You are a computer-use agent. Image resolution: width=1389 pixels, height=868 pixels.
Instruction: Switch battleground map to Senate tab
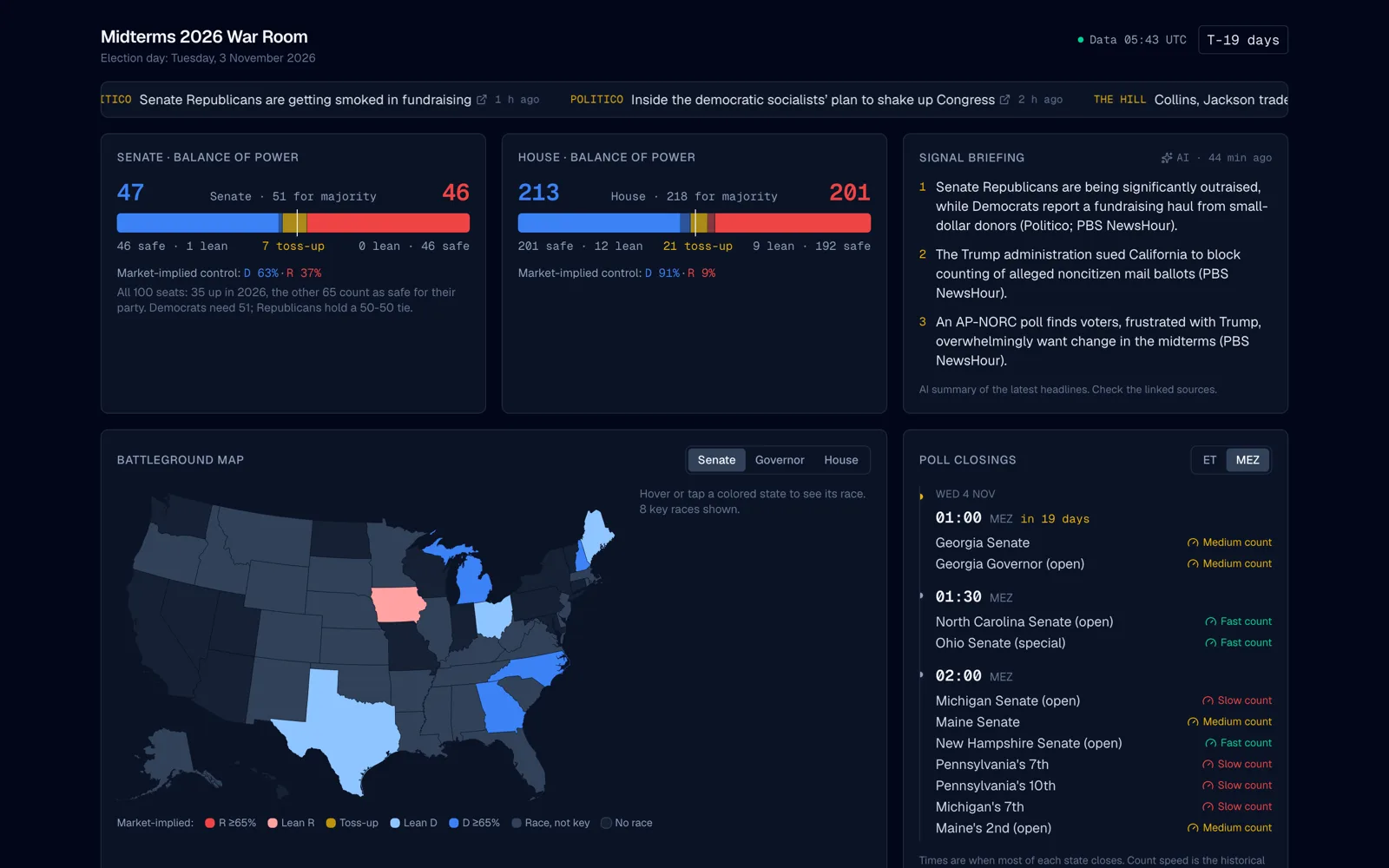pos(716,460)
